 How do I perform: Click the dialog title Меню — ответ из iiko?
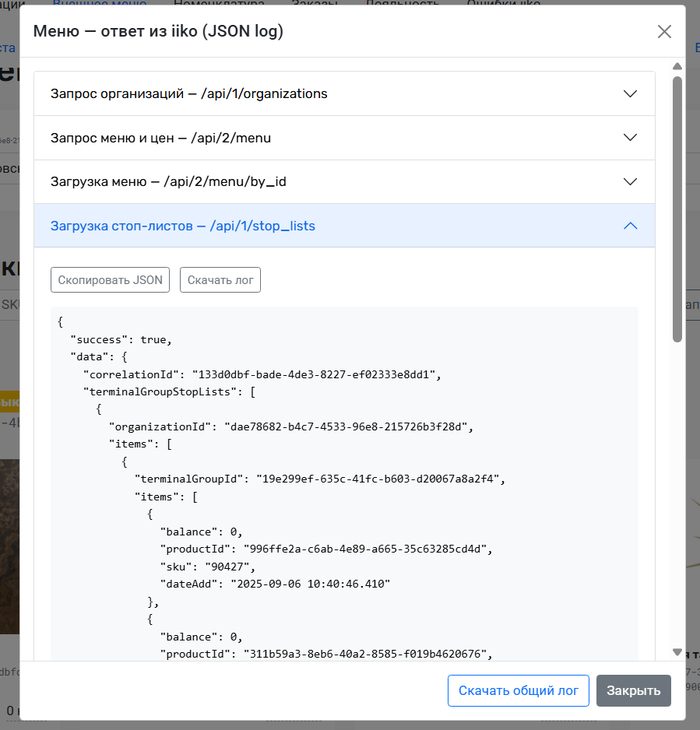click(x=158, y=31)
